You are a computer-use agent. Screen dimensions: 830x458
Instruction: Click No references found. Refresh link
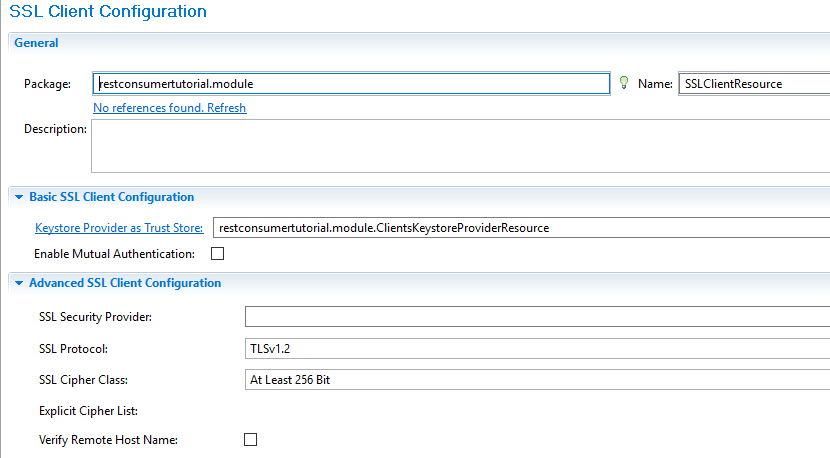(169, 107)
